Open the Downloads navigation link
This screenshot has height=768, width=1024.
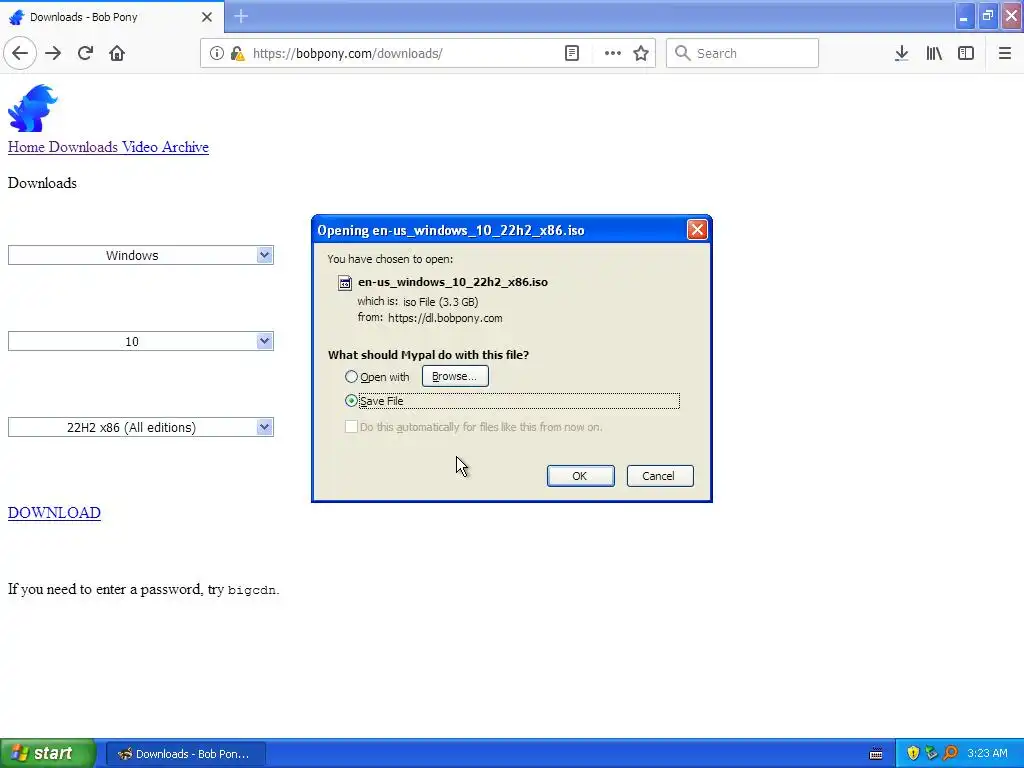click(x=83, y=147)
